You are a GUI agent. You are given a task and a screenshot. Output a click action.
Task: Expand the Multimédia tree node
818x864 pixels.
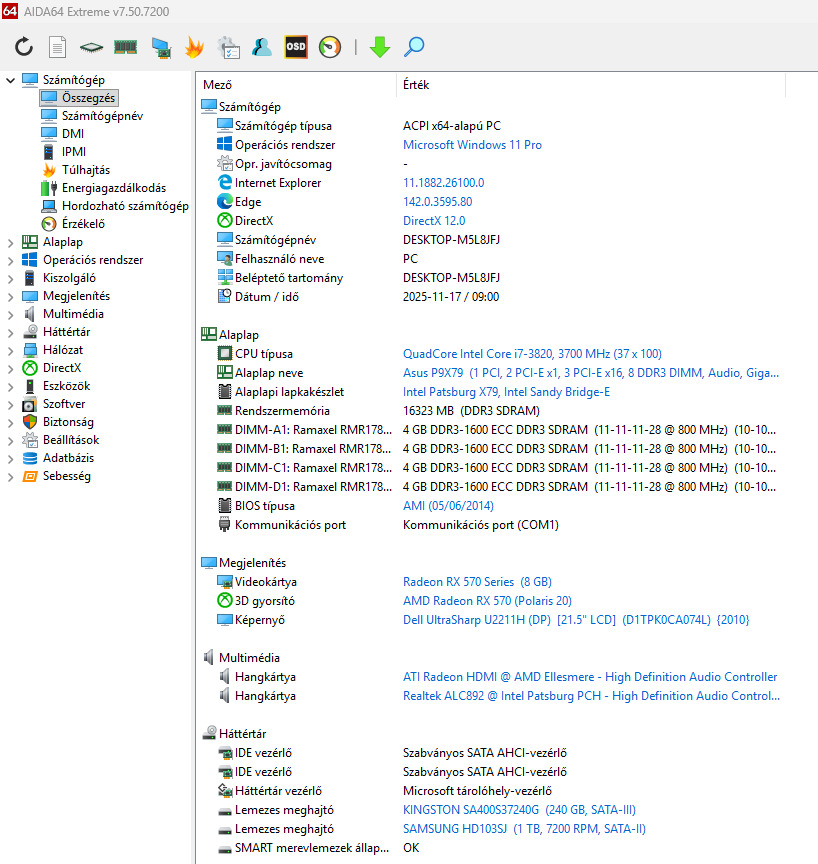click(10, 315)
